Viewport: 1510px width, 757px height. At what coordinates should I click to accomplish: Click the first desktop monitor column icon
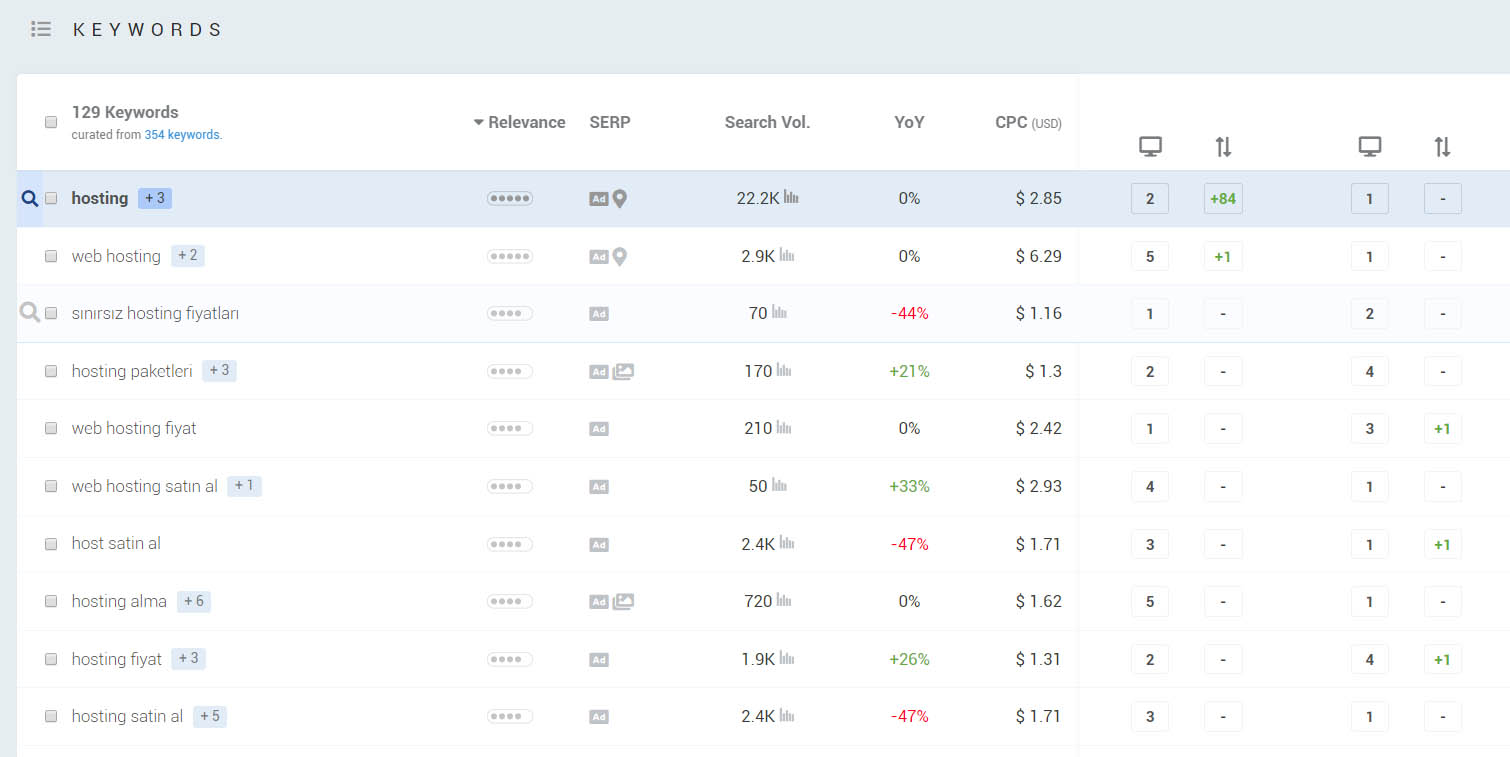click(1150, 147)
